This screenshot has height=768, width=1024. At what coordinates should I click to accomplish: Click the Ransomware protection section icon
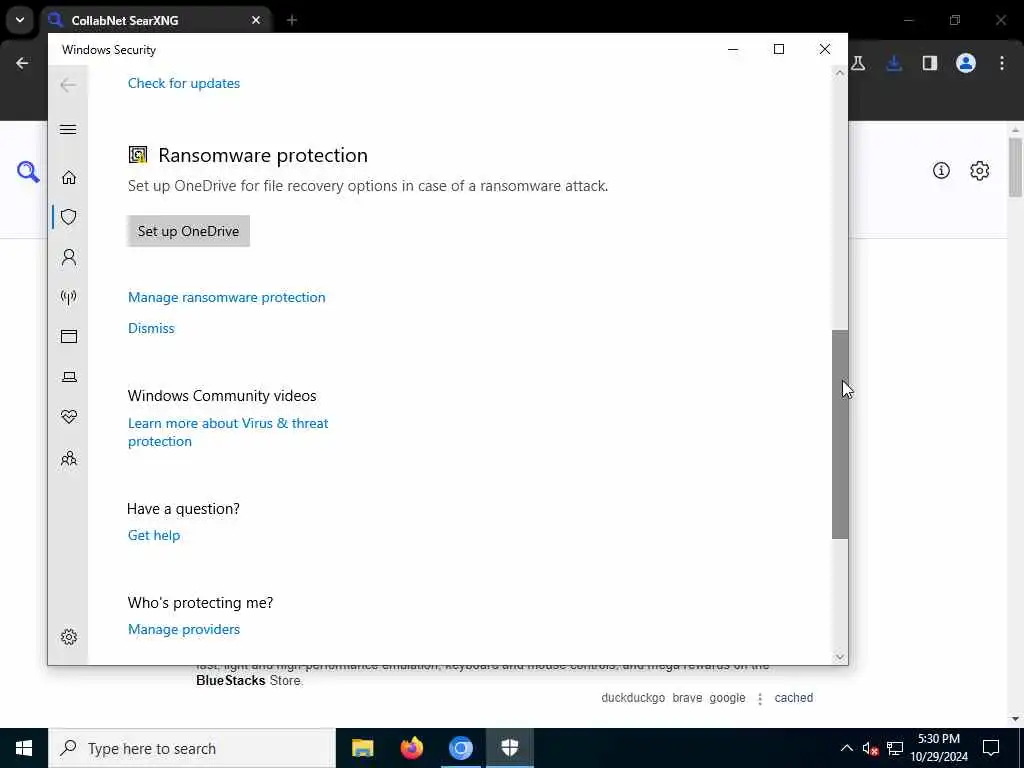tap(138, 155)
